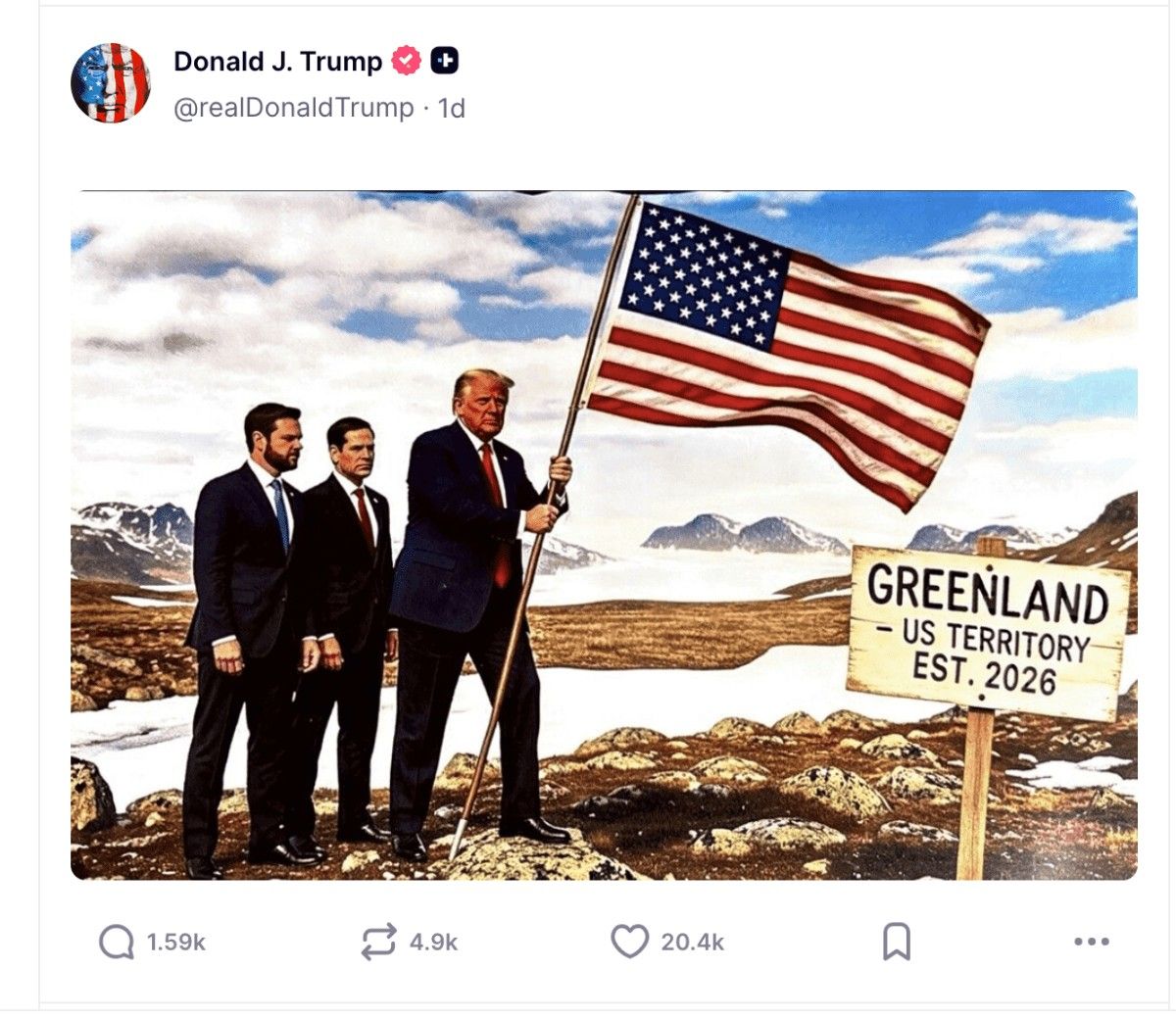Toggle the bookmark icon on post
The height and width of the screenshot is (1017, 1176).
[x=897, y=943]
